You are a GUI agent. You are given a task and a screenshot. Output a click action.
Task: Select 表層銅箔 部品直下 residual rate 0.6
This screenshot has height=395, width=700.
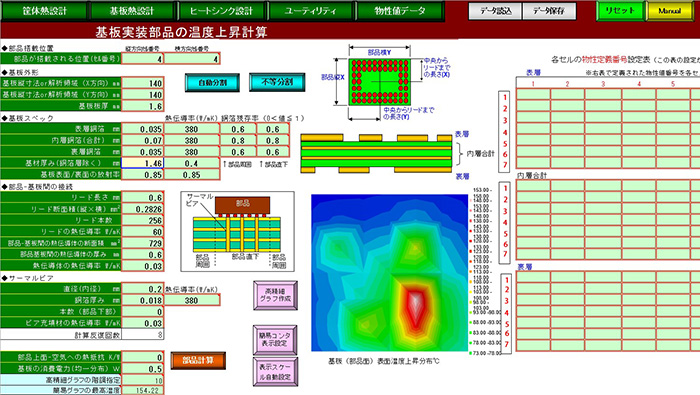(273, 129)
